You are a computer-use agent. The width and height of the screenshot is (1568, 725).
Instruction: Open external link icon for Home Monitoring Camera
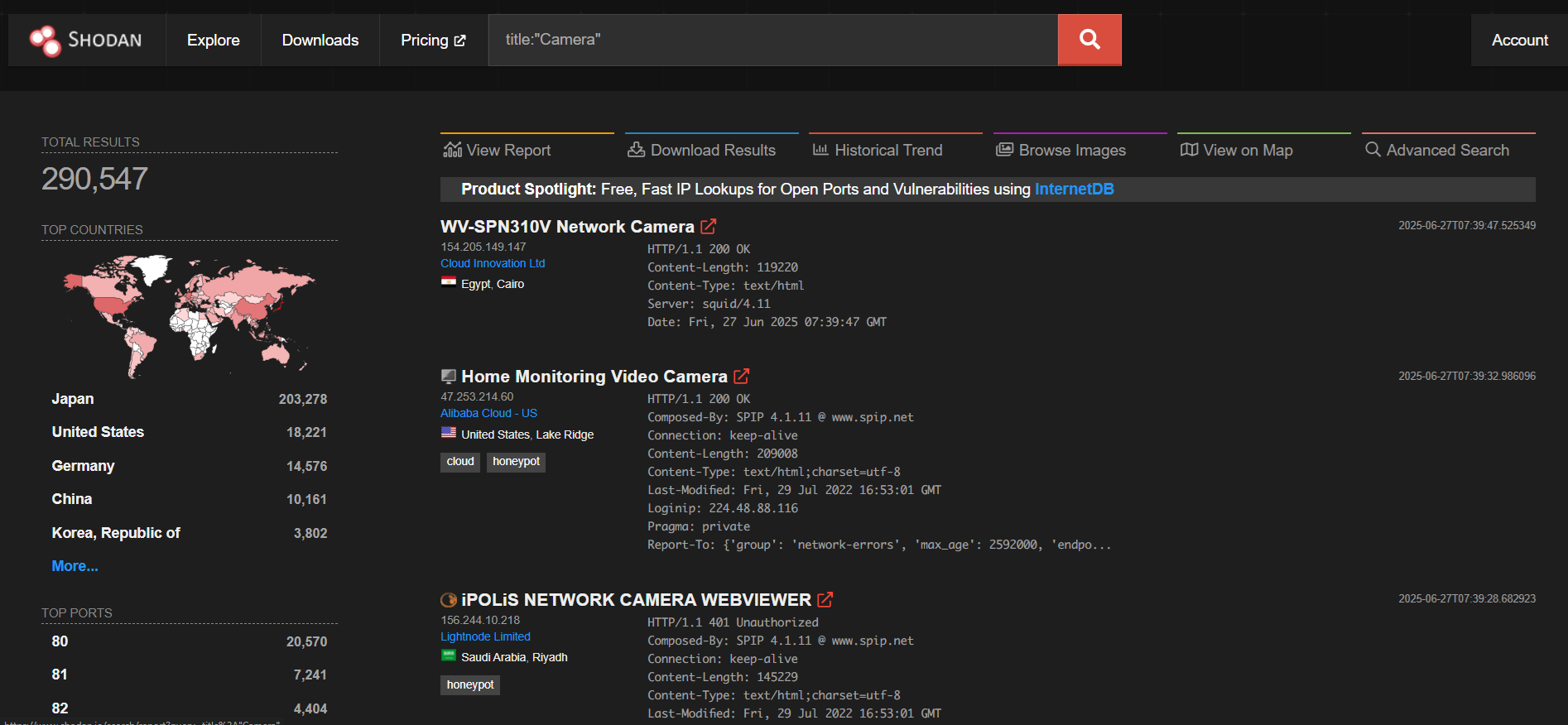[x=742, y=376]
